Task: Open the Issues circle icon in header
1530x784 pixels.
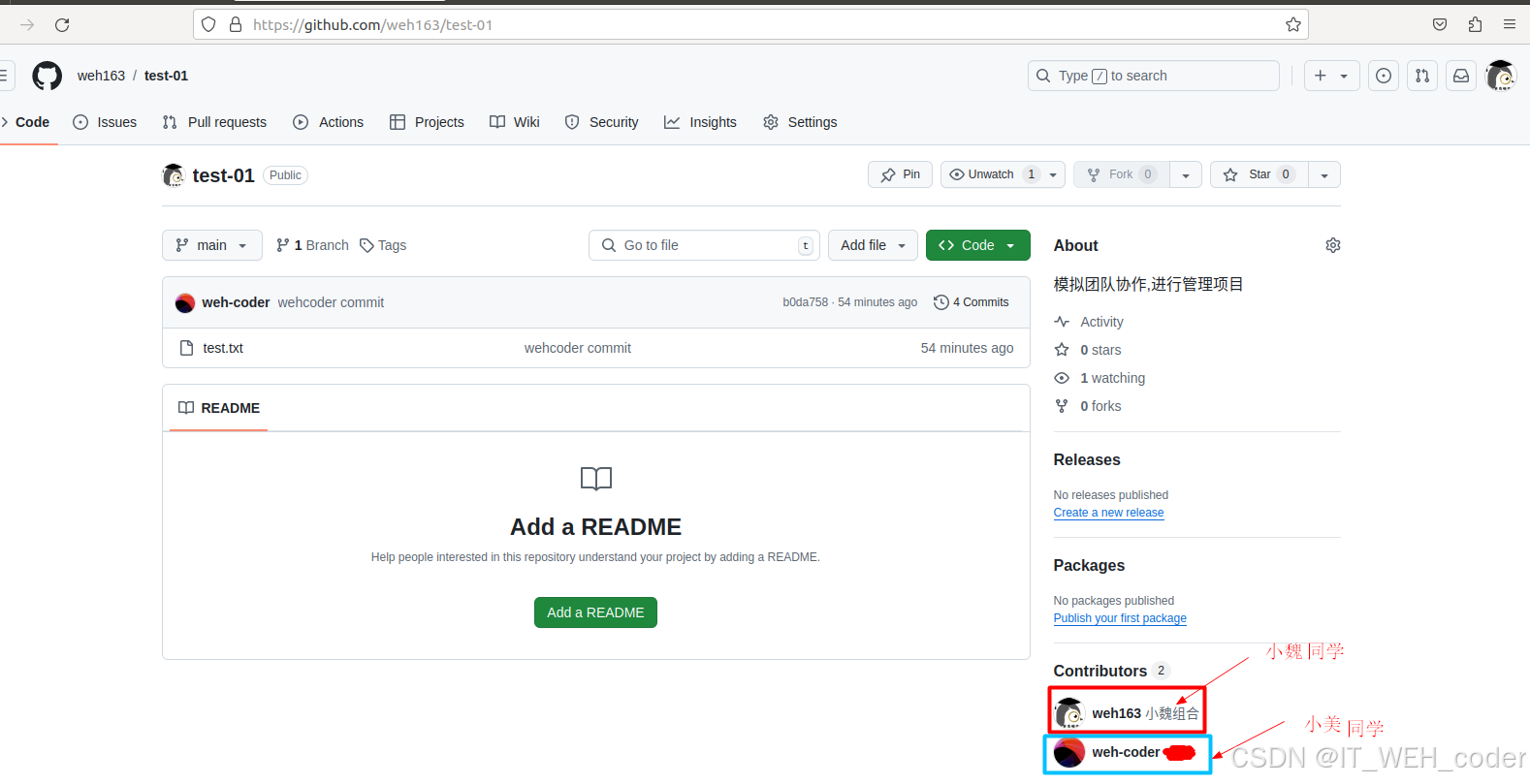Action: pos(1384,76)
